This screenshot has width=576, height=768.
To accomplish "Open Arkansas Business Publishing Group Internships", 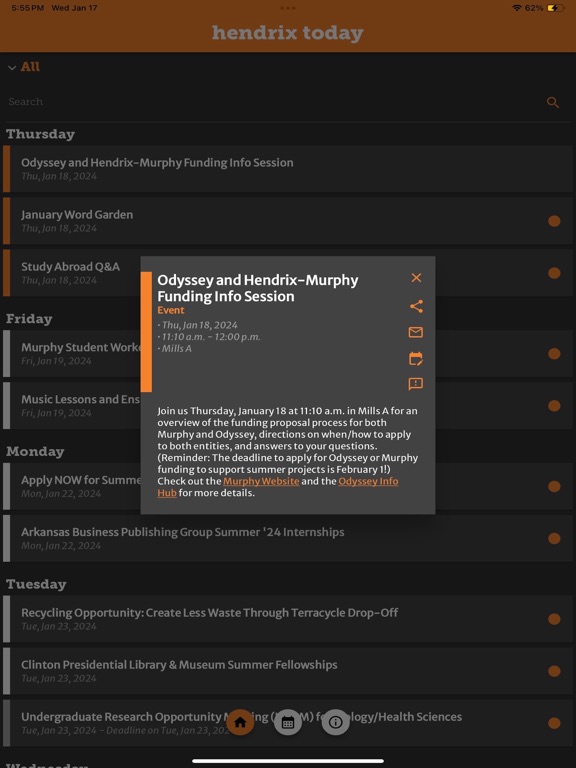I will pyautogui.click(x=288, y=538).
